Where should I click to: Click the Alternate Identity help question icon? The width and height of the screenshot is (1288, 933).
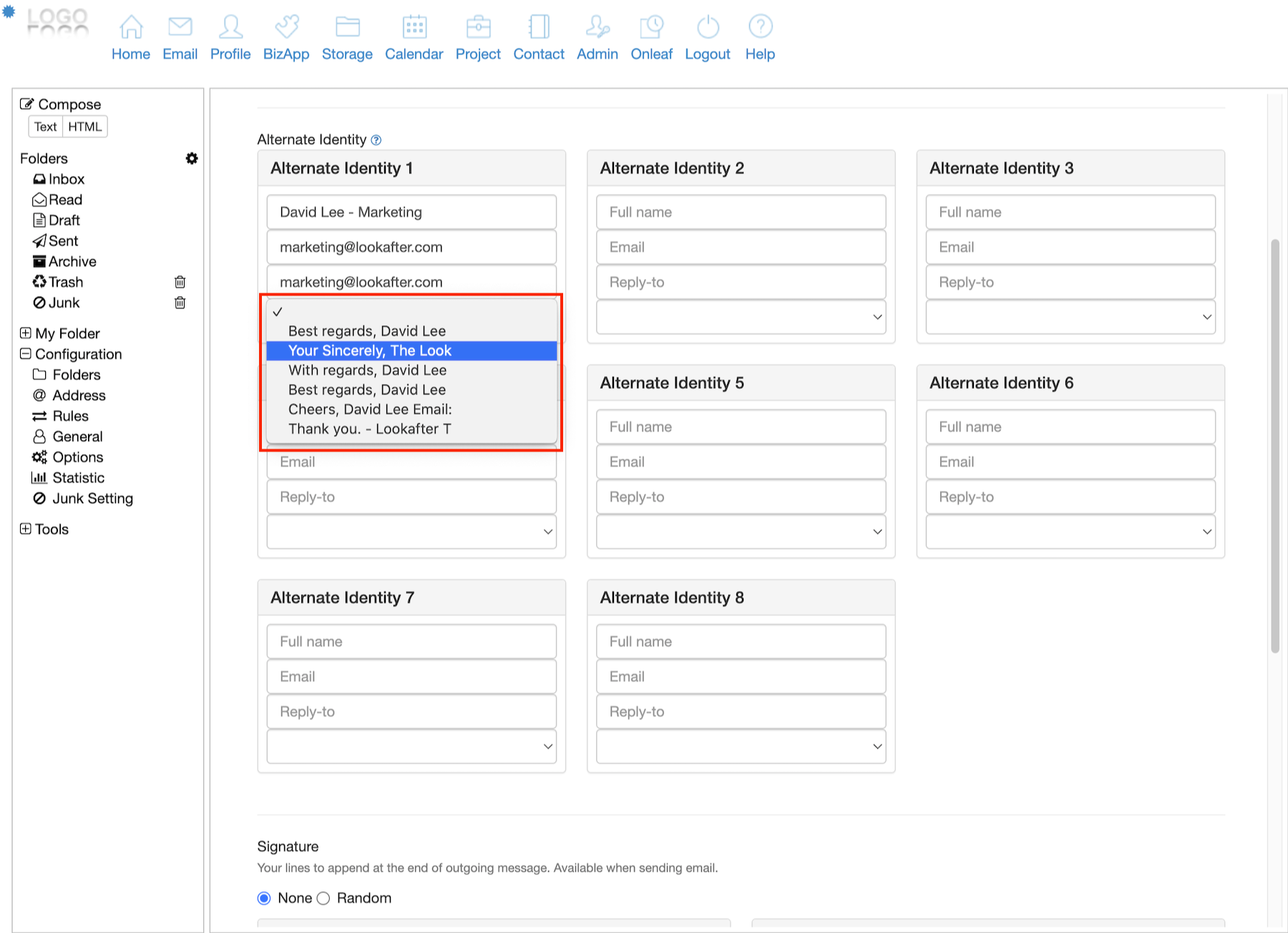coord(376,140)
